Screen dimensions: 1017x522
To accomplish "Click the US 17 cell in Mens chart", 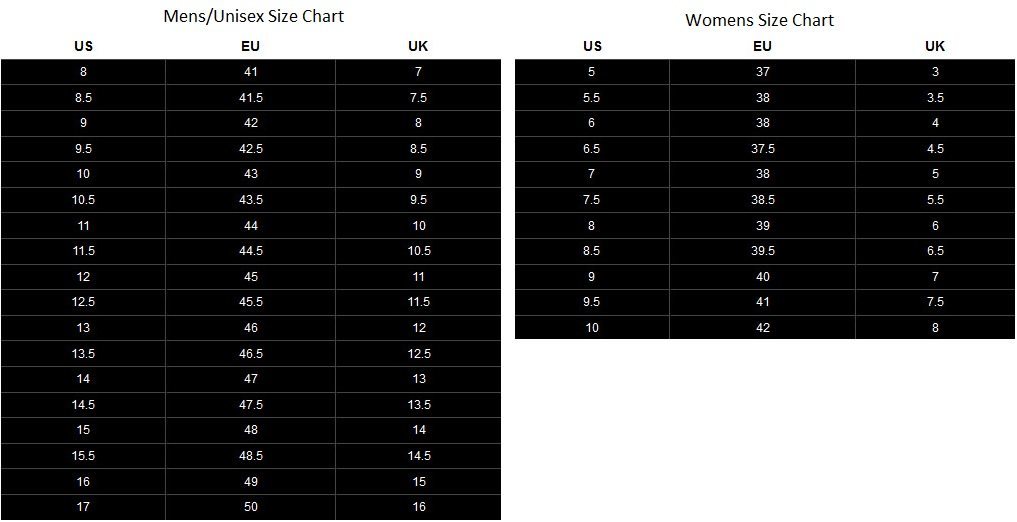I will tap(83, 507).
